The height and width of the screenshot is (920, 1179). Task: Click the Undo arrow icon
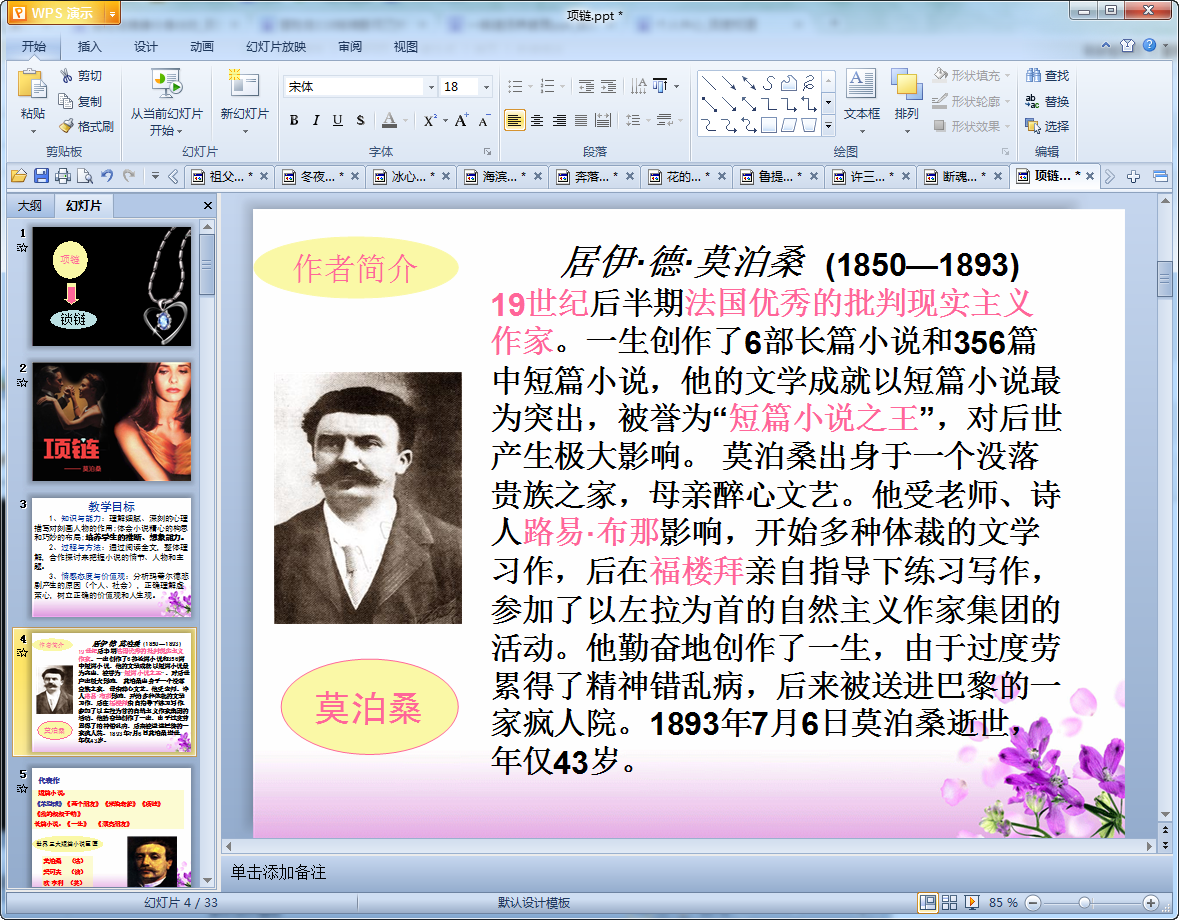(x=107, y=177)
